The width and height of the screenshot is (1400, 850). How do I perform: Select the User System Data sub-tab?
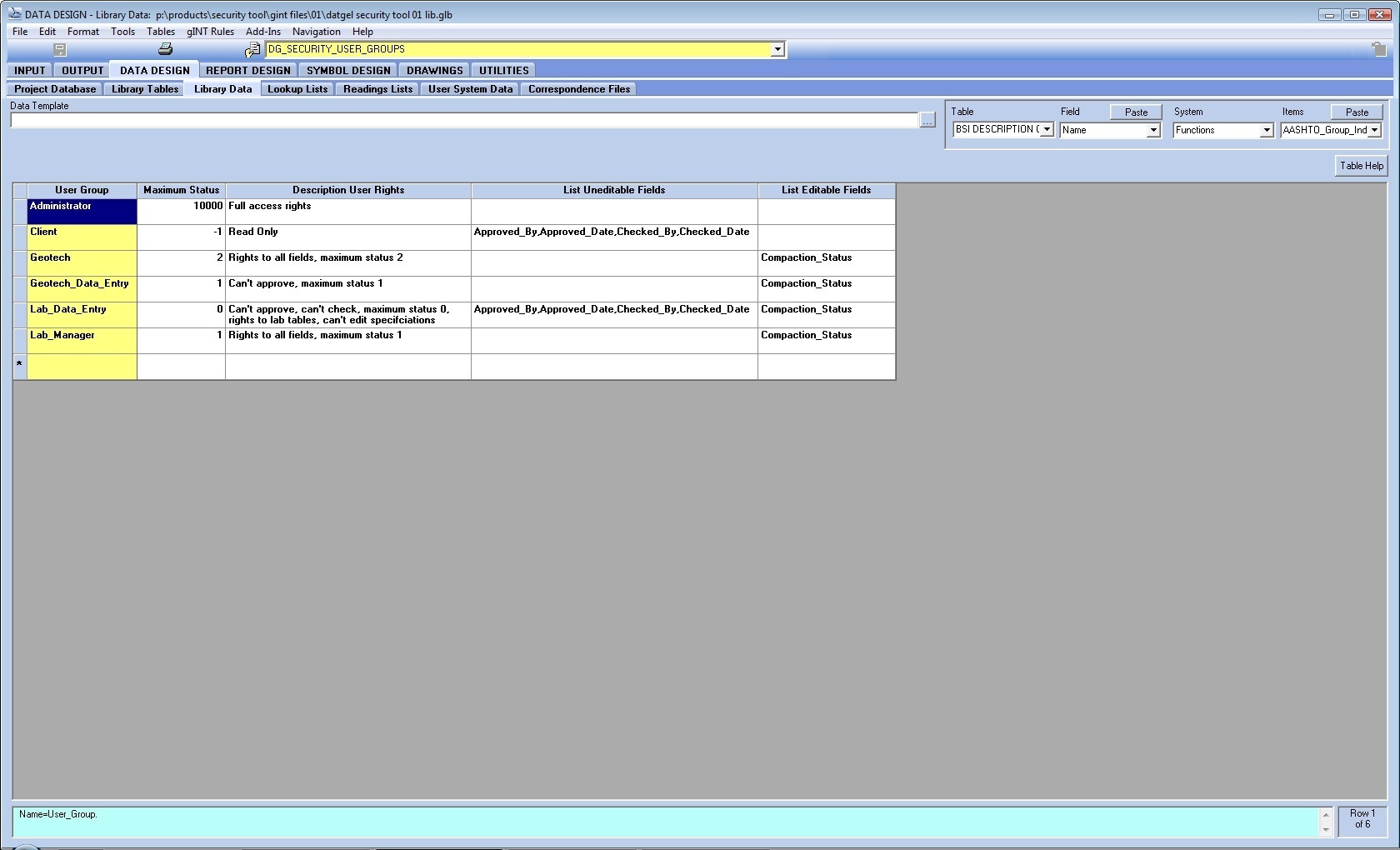tap(470, 89)
